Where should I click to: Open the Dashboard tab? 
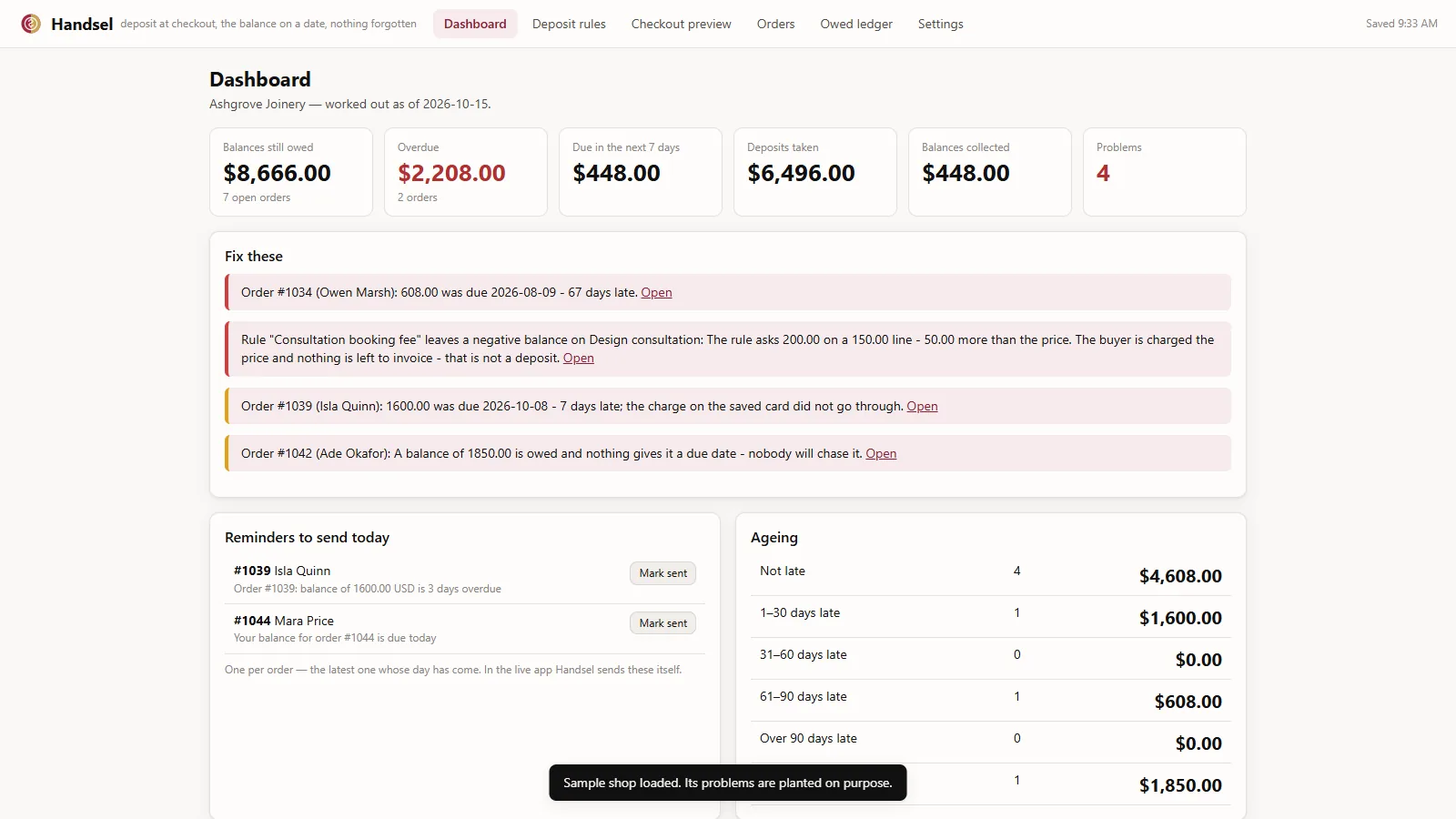(475, 24)
